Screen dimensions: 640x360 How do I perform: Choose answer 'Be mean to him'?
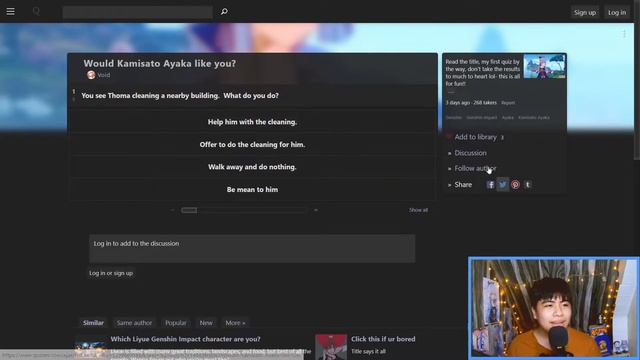point(252,189)
